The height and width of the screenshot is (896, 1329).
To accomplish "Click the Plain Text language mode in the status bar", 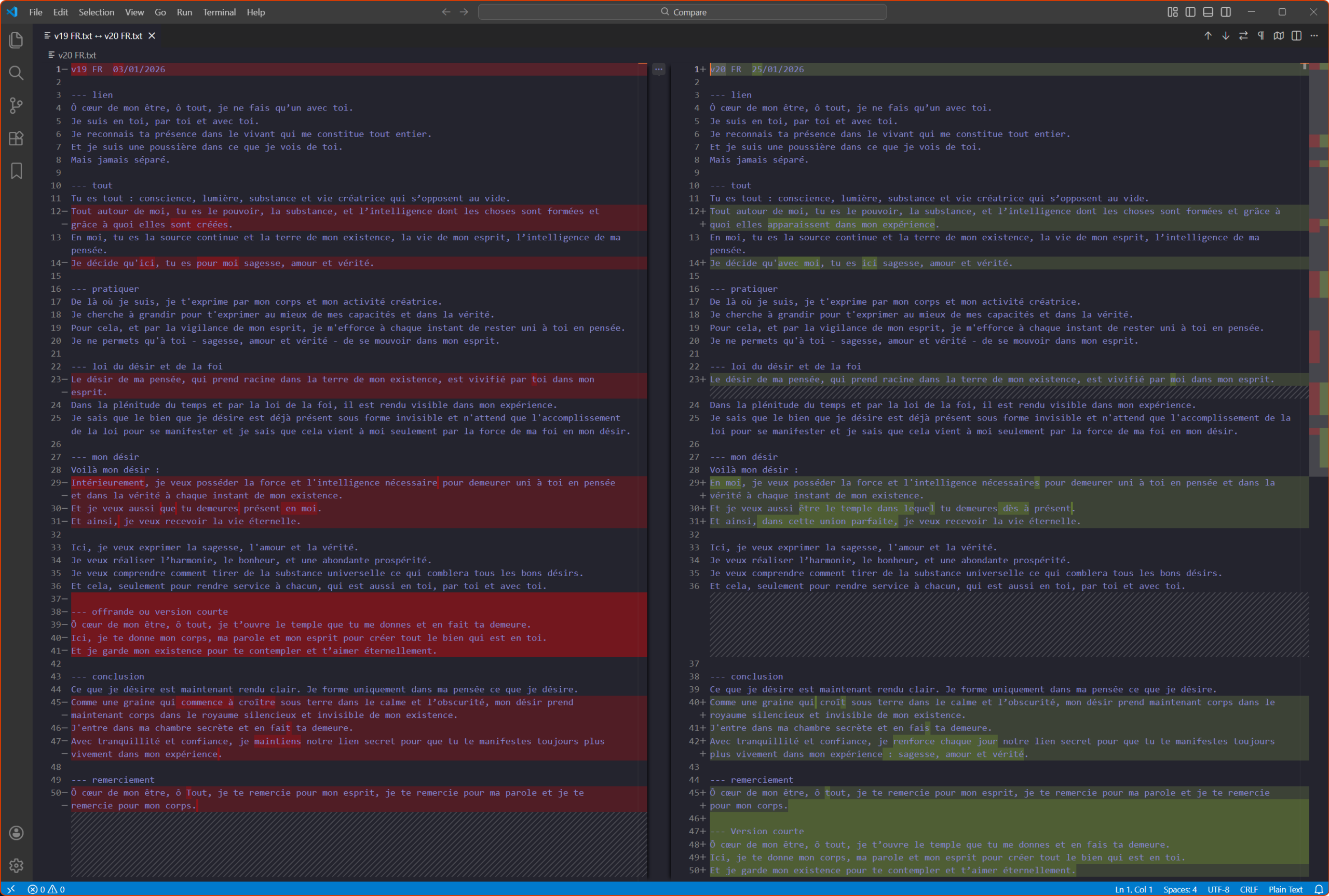I will click(x=1285, y=890).
